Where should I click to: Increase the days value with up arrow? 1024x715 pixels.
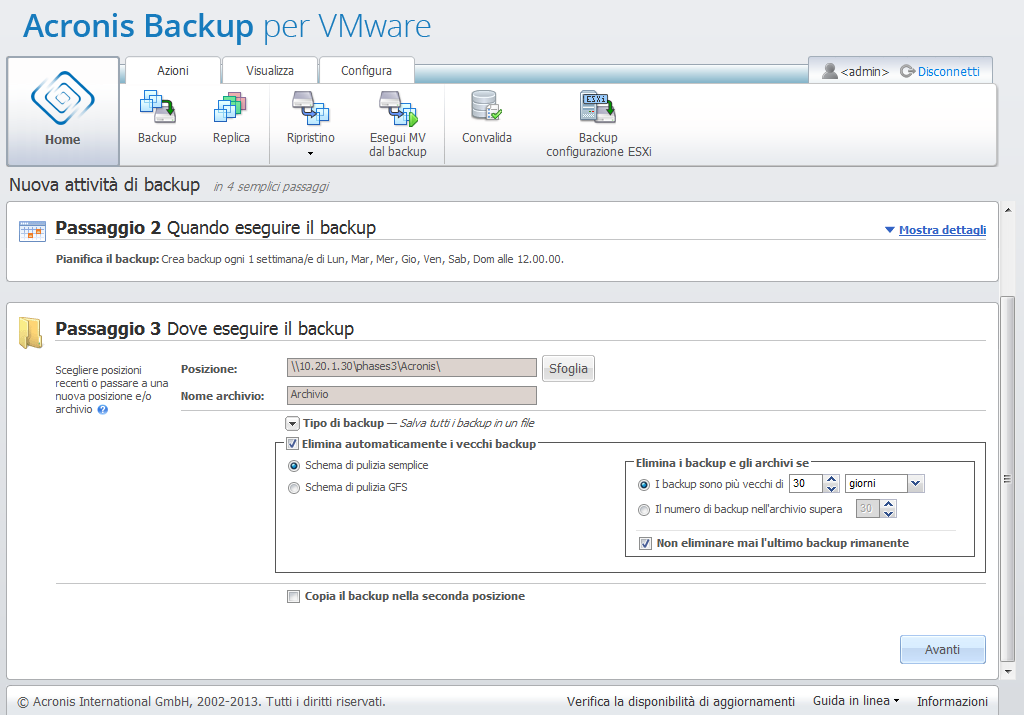pyautogui.click(x=831, y=479)
